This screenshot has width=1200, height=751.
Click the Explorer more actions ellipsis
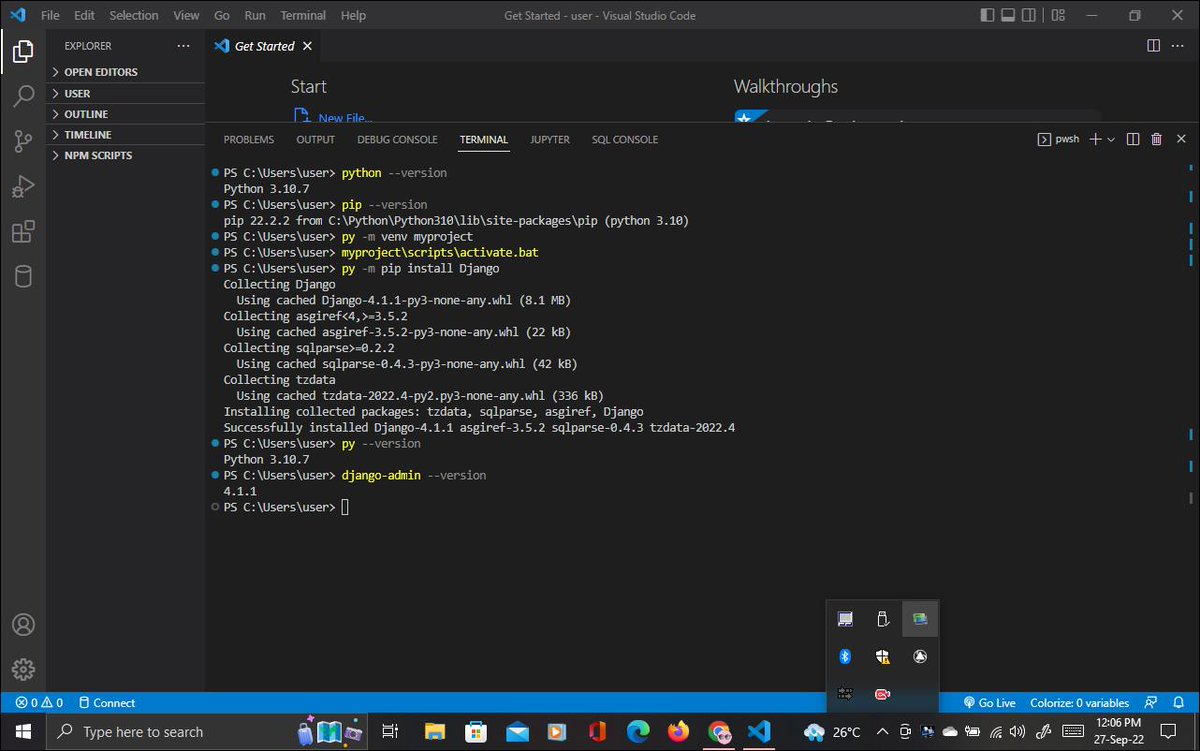(183, 46)
